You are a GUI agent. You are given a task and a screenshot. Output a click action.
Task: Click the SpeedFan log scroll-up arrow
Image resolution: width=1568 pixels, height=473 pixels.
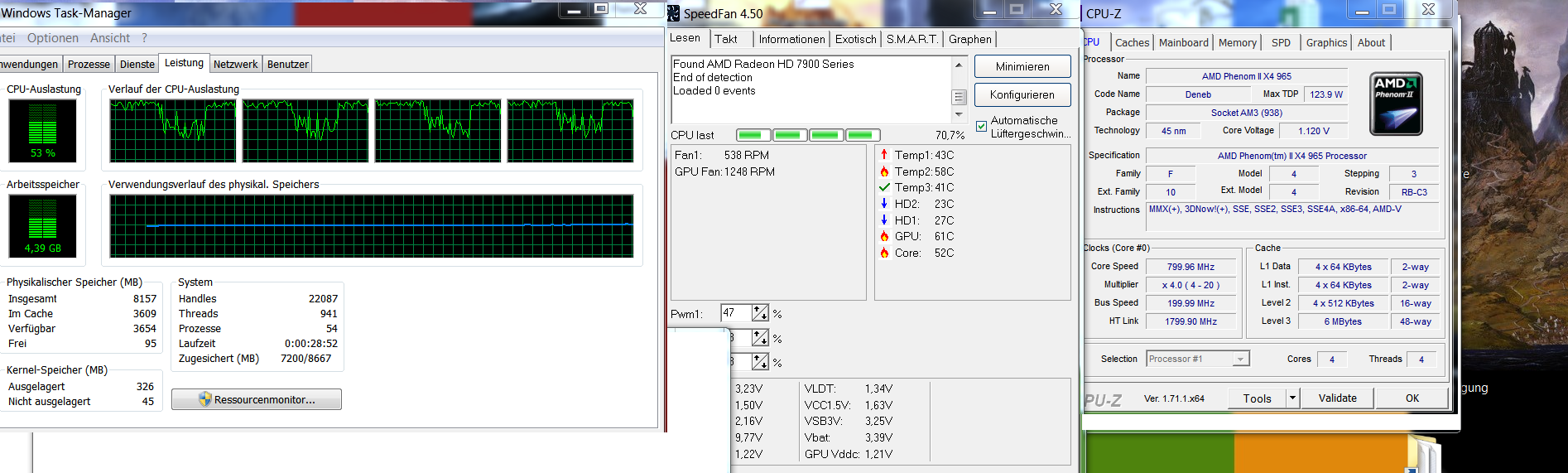pyautogui.click(x=960, y=65)
